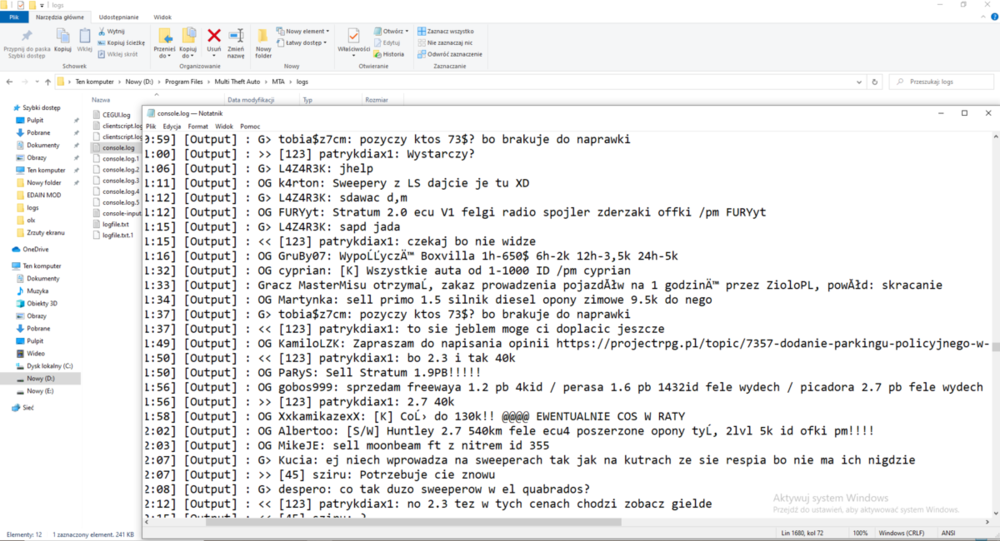Switch to Widok ribbon tab in Explorer
The height and width of the screenshot is (541, 1000).
coord(162,17)
